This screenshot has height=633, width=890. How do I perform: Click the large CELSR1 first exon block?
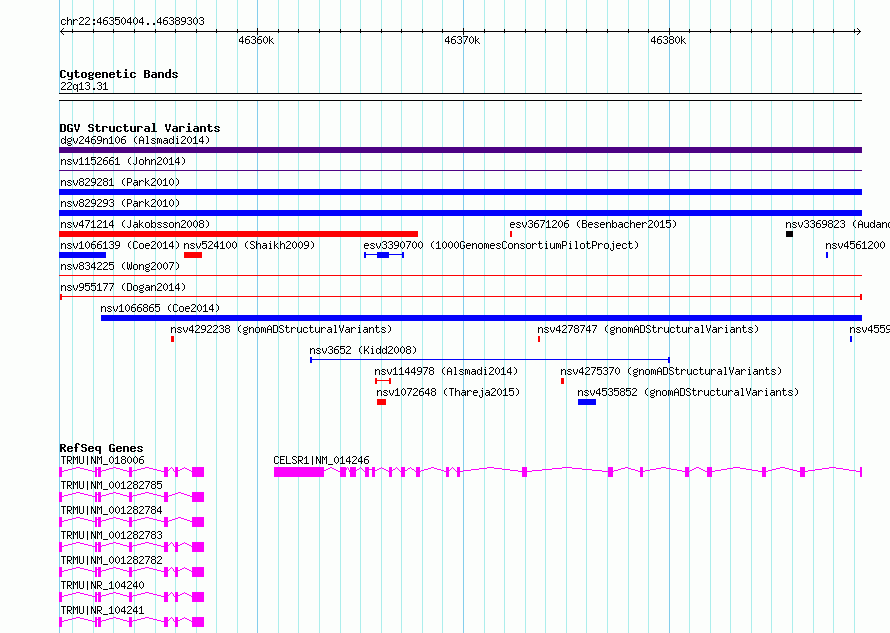coord(299,472)
